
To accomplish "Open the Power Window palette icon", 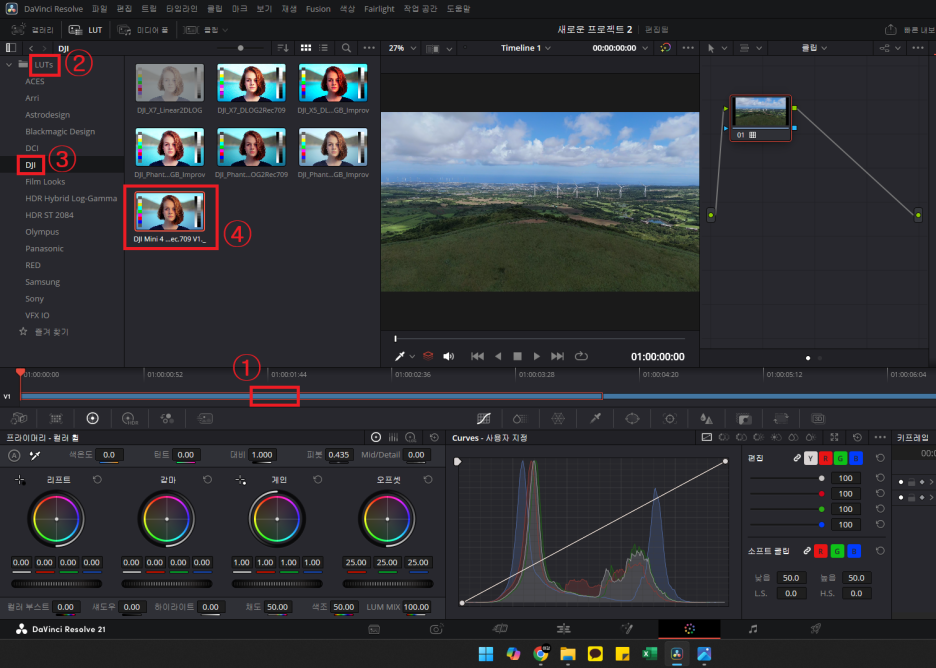I will pyautogui.click(x=632, y=418).
